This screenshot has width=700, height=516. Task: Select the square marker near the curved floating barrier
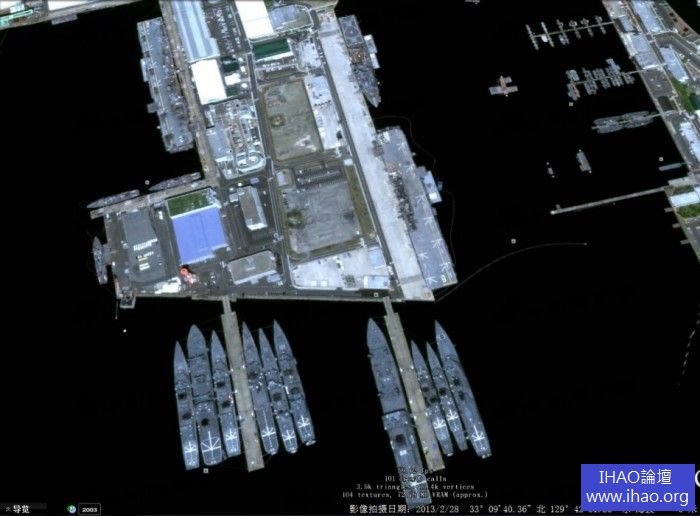[514, 241]
